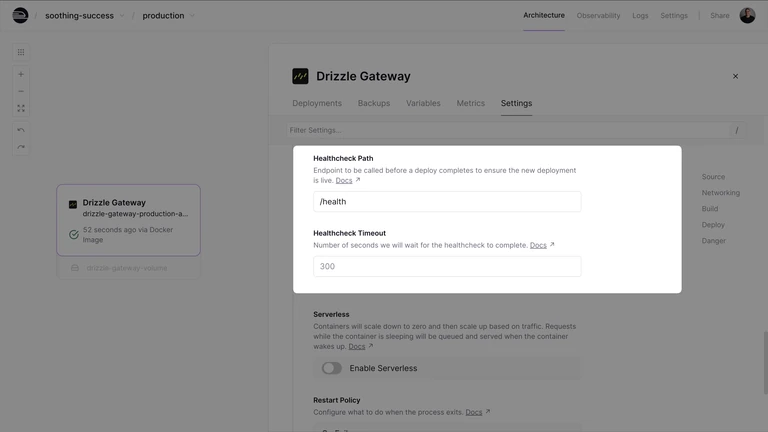Image resolution: width=768 pixels, height=432 pixels.
Task: Toggle Enable Serverless switch
Action: tap(332, 368)
